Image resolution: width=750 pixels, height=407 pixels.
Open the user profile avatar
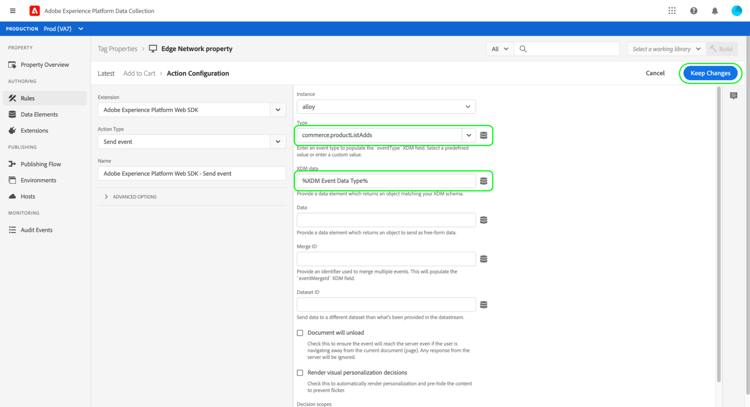[x=737, y=11]
